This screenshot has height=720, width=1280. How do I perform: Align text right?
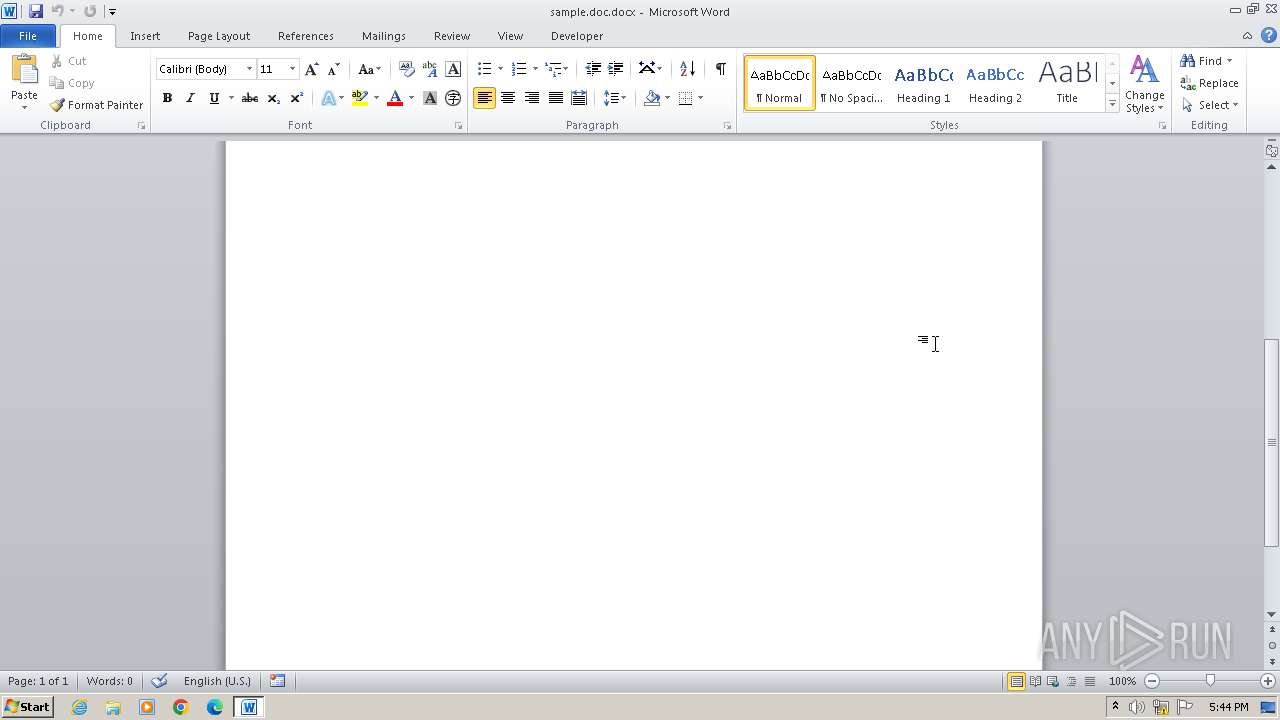[x=531, y=98]
